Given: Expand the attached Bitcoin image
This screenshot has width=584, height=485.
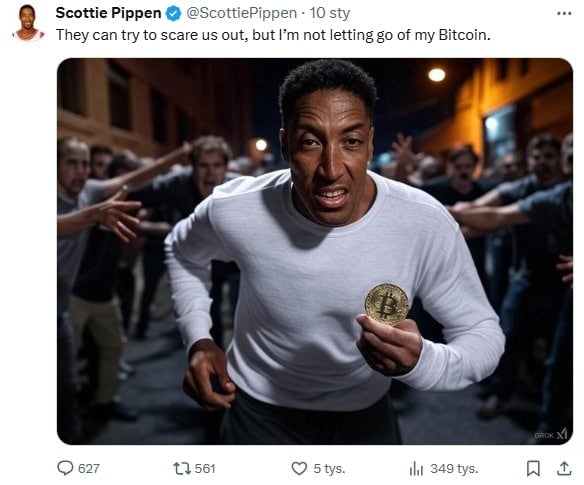Looking at the screenshot, I should (x=315, y=251).
